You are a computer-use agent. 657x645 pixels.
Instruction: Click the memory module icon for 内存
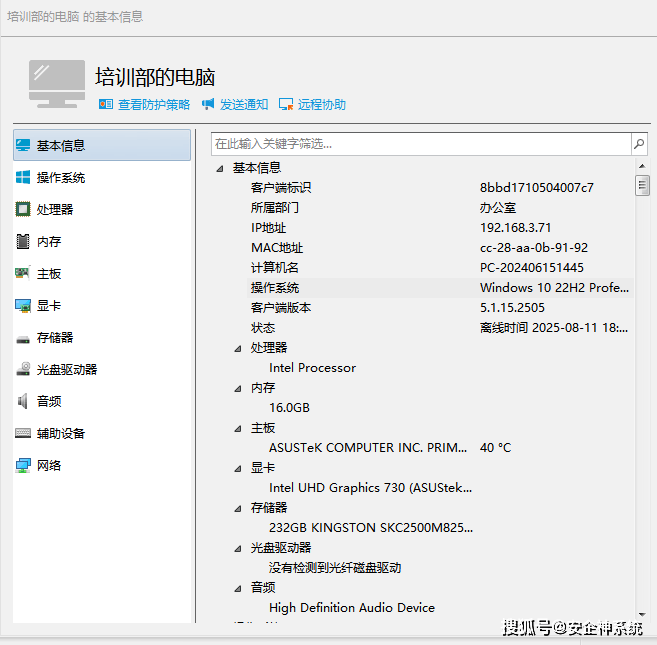click(23, 241)
